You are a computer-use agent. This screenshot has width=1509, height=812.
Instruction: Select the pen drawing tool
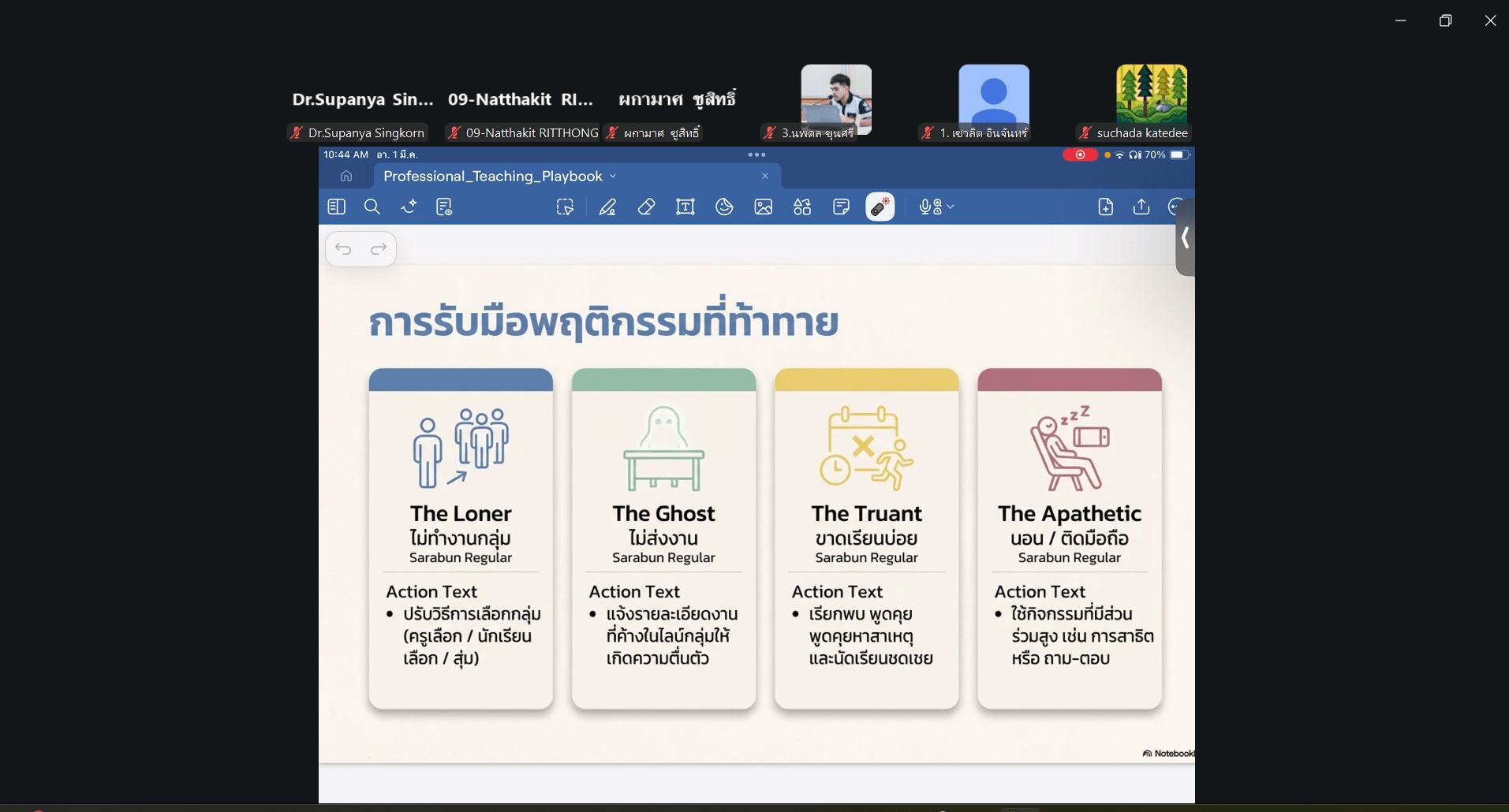point(607,207)
